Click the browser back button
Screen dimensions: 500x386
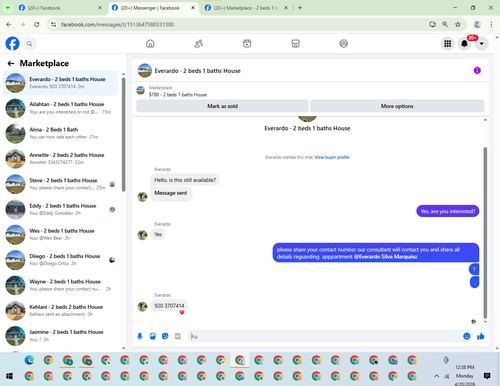click(9, 24)
